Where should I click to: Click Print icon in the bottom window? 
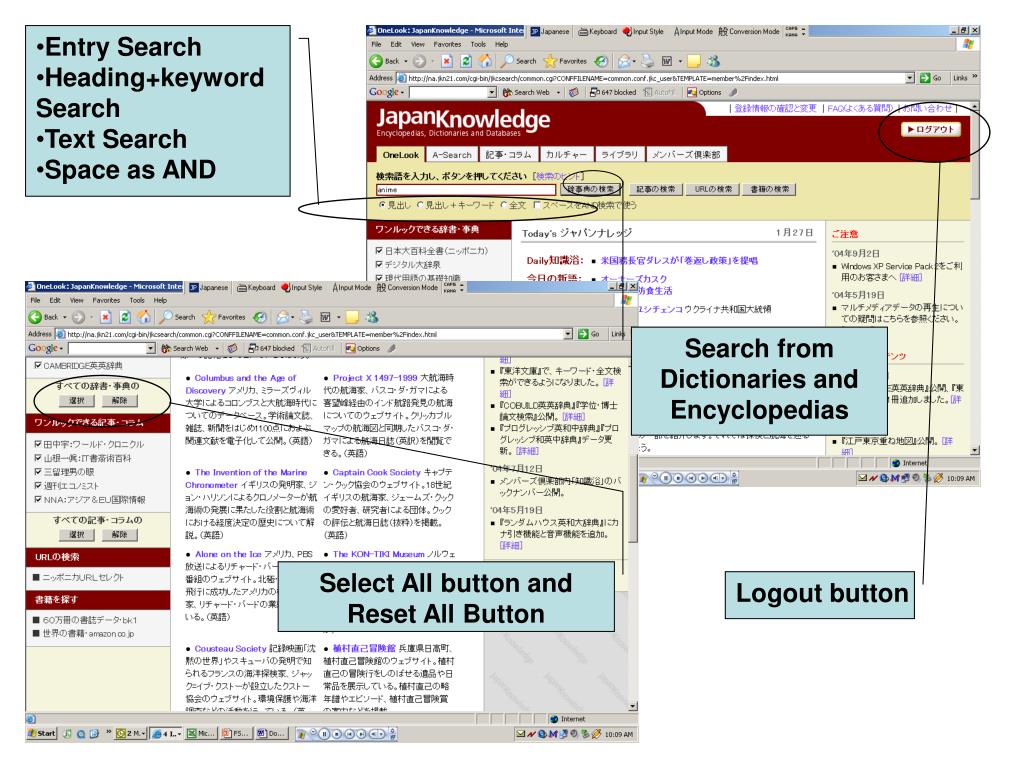point(306,317)
